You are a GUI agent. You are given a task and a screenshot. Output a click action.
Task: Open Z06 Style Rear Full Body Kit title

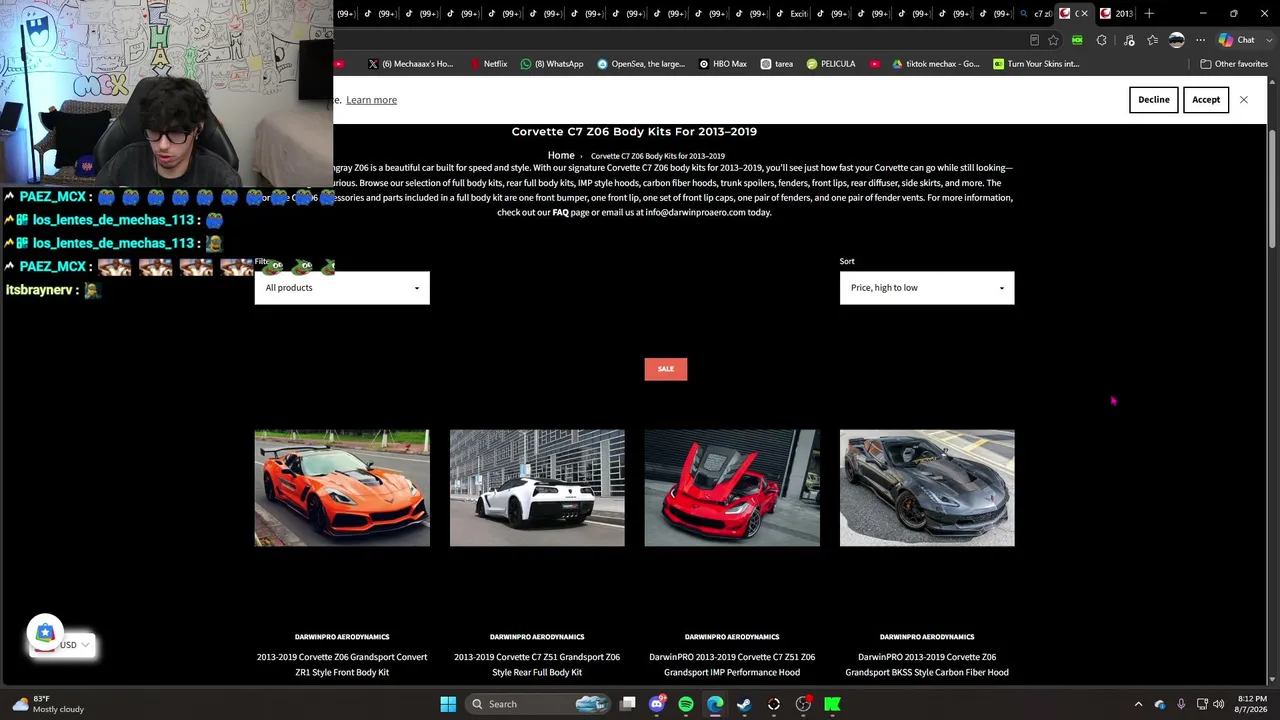[537, 665]
